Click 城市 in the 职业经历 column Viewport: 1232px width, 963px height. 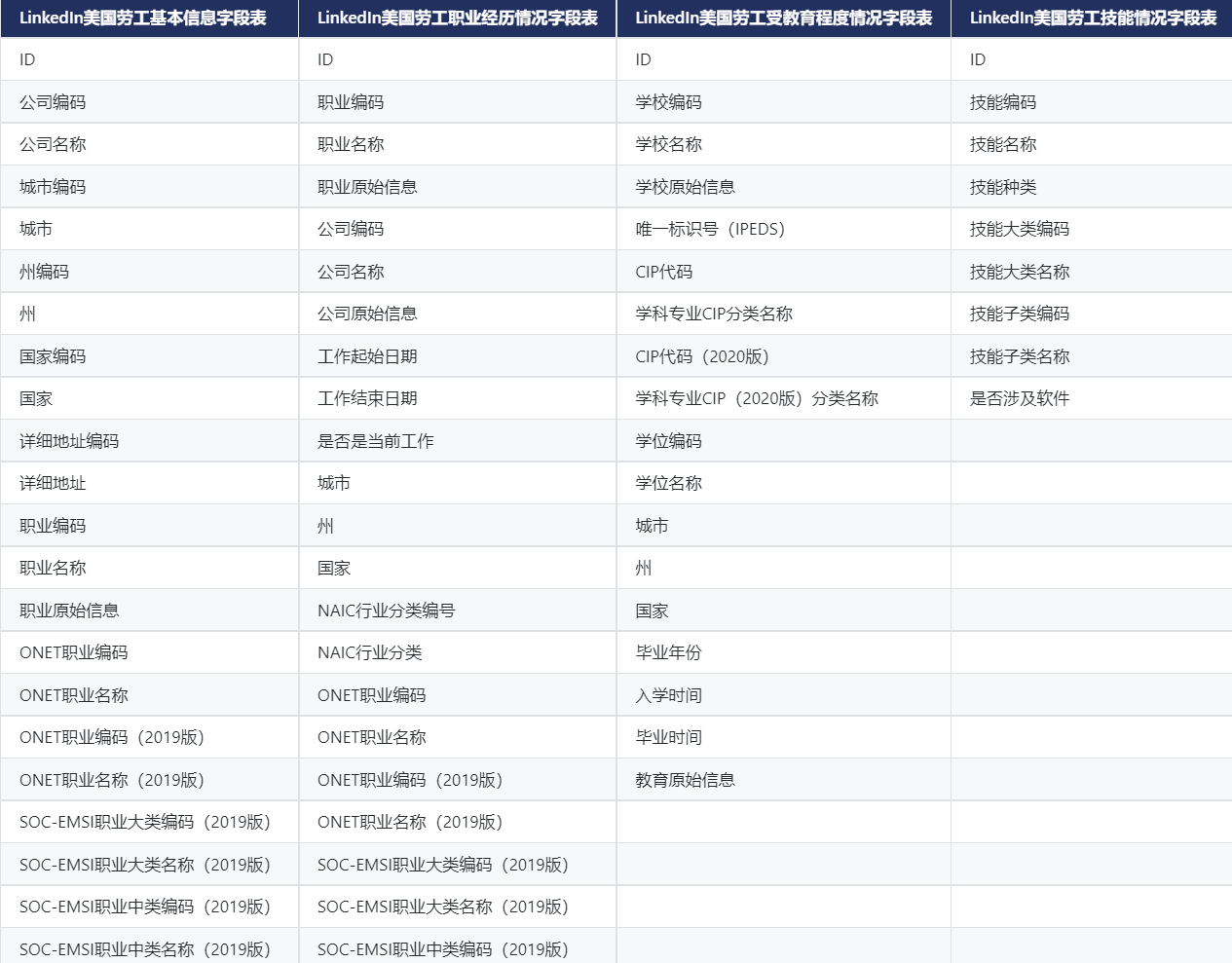click(458, 483)
